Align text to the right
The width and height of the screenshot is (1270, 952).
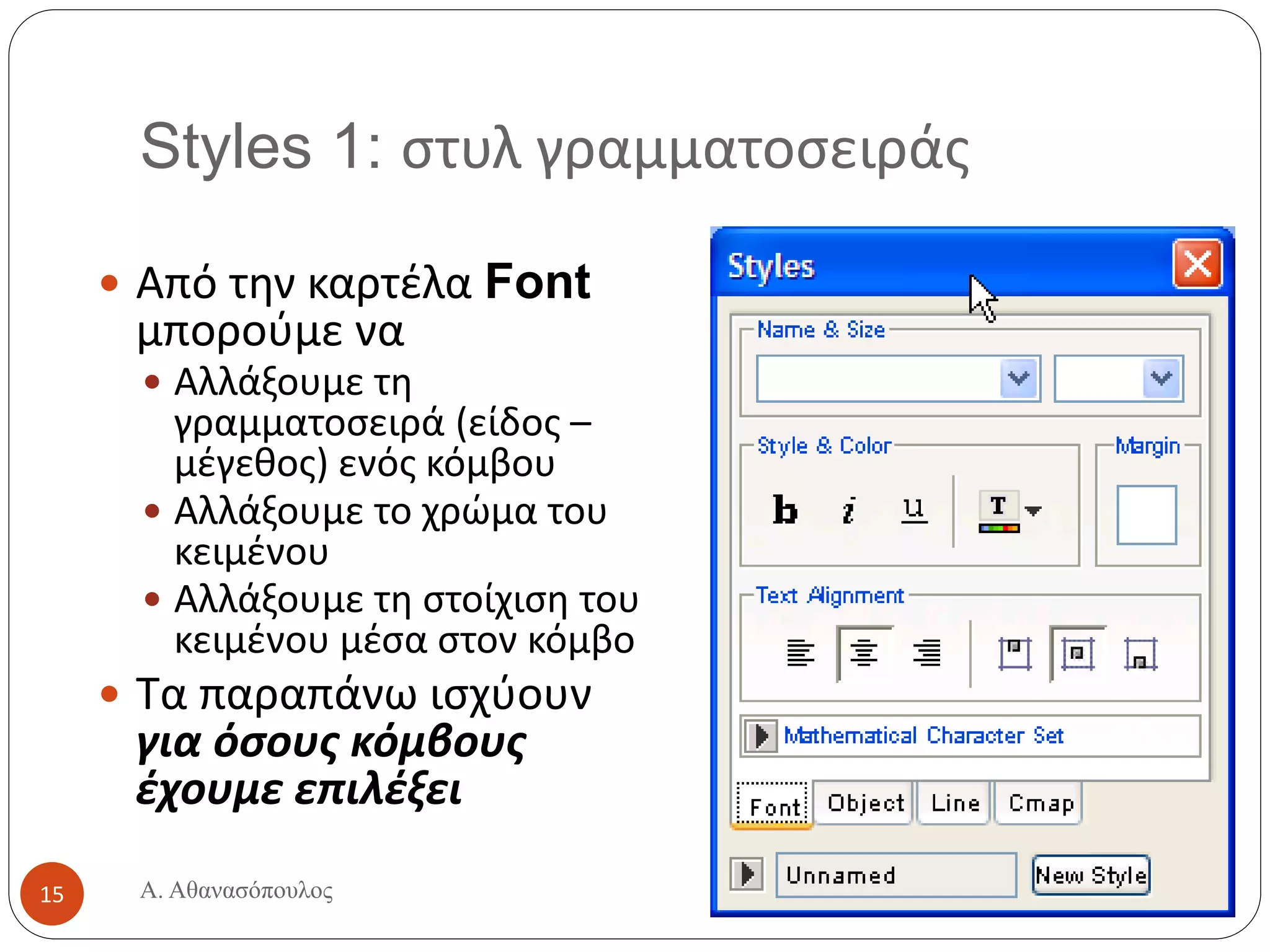[927, 653]
